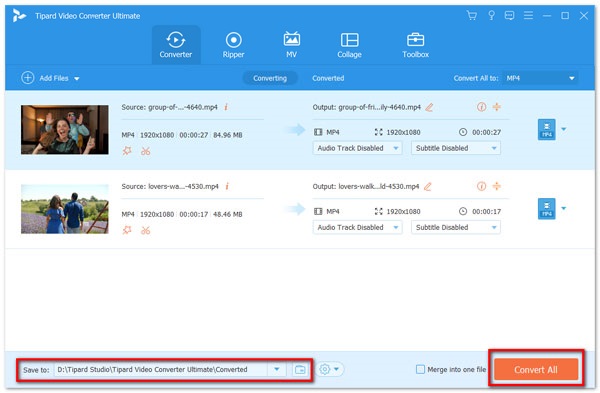600x393 pixels.
Task: Click the Convert All button
Action: coord(536,369)
